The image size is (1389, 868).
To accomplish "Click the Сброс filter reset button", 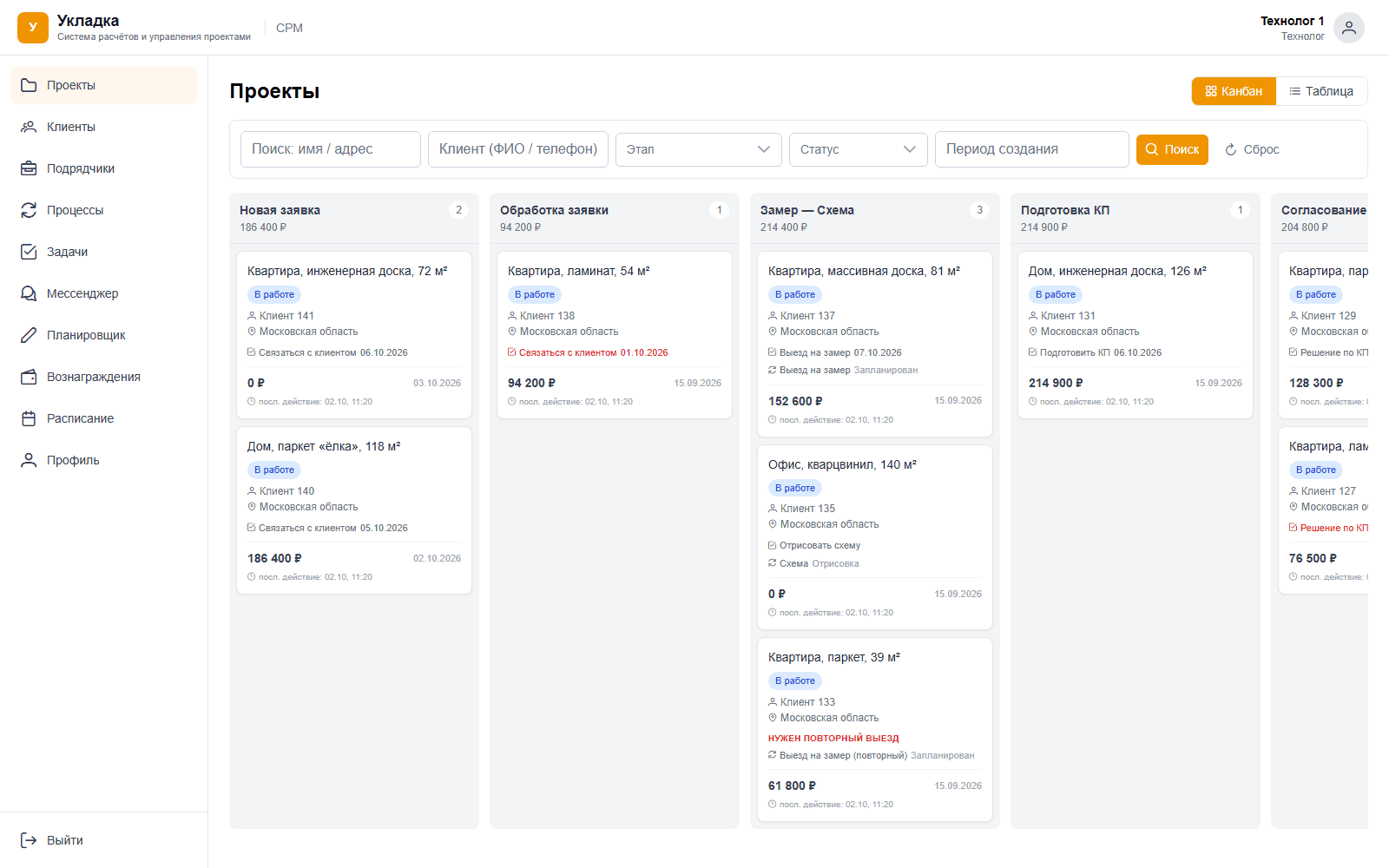I will [1252, 149].
